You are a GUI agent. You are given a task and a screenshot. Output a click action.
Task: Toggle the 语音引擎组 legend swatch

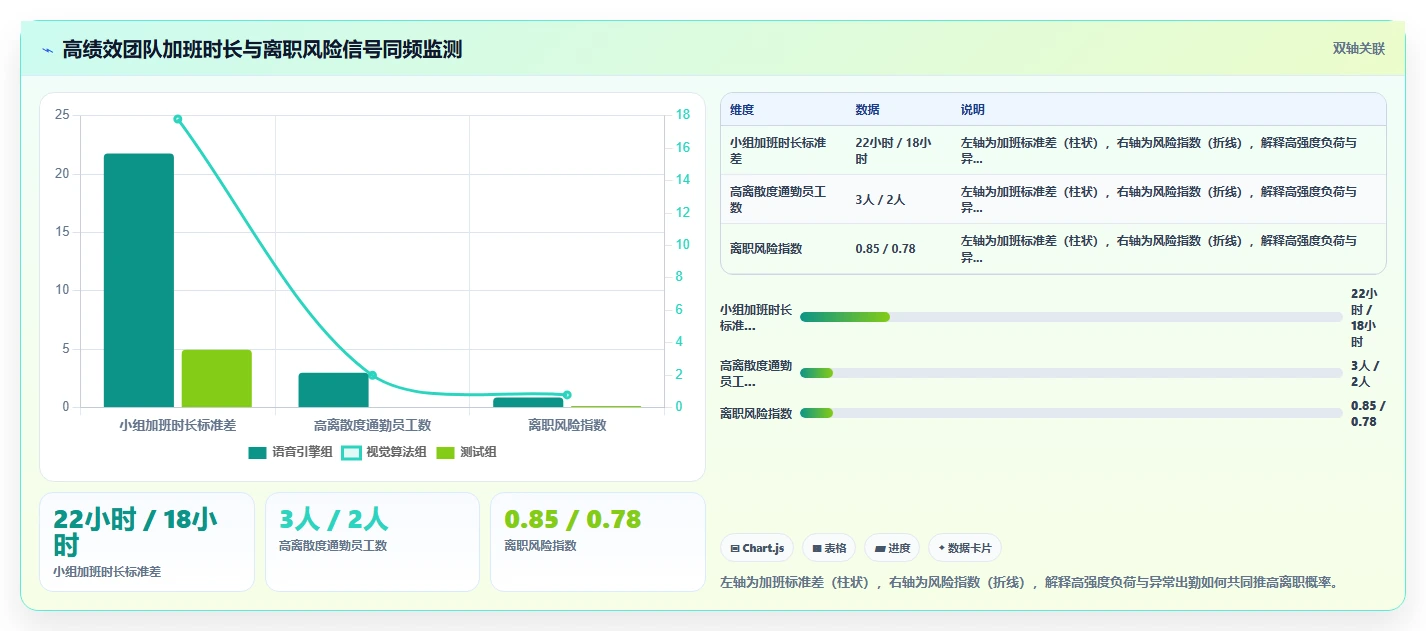tap(257, 452)
